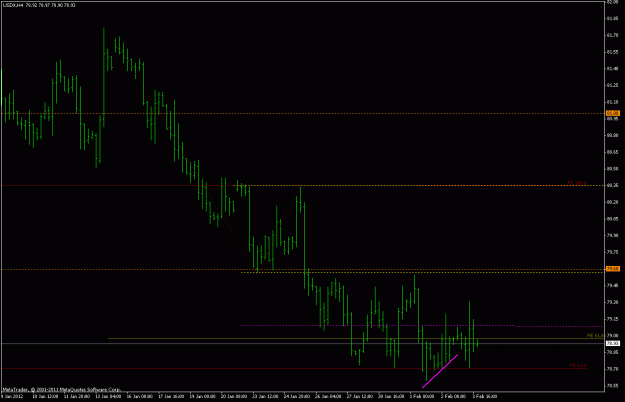Screen dimensions: 625x402
Task: Click the white current price tag 78.93
Action: pos(613,343)
